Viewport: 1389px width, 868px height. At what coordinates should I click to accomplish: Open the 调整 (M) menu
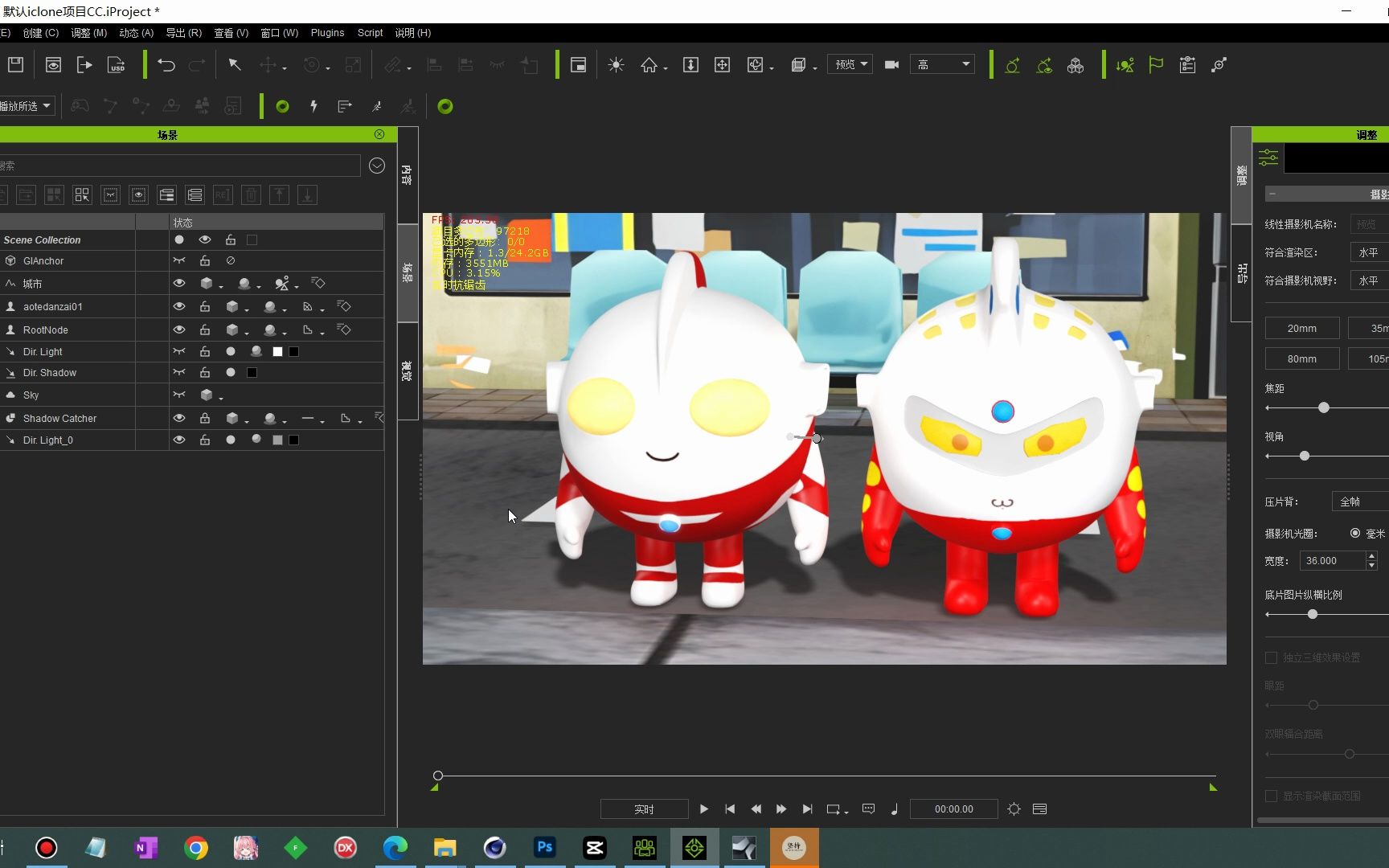pos(88,33)
